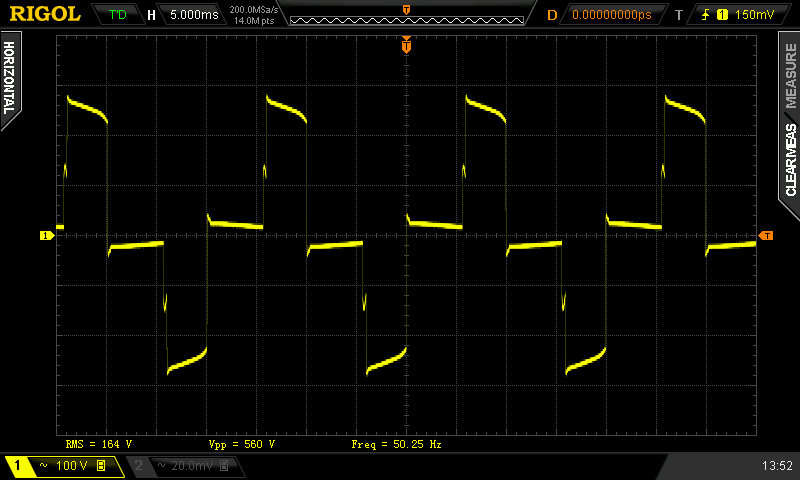Image resolution: width=800 pixels, height=480 pixels.
Task: Click the orange D delay icon
Action: pyautogui.click(x=551, y=15)
